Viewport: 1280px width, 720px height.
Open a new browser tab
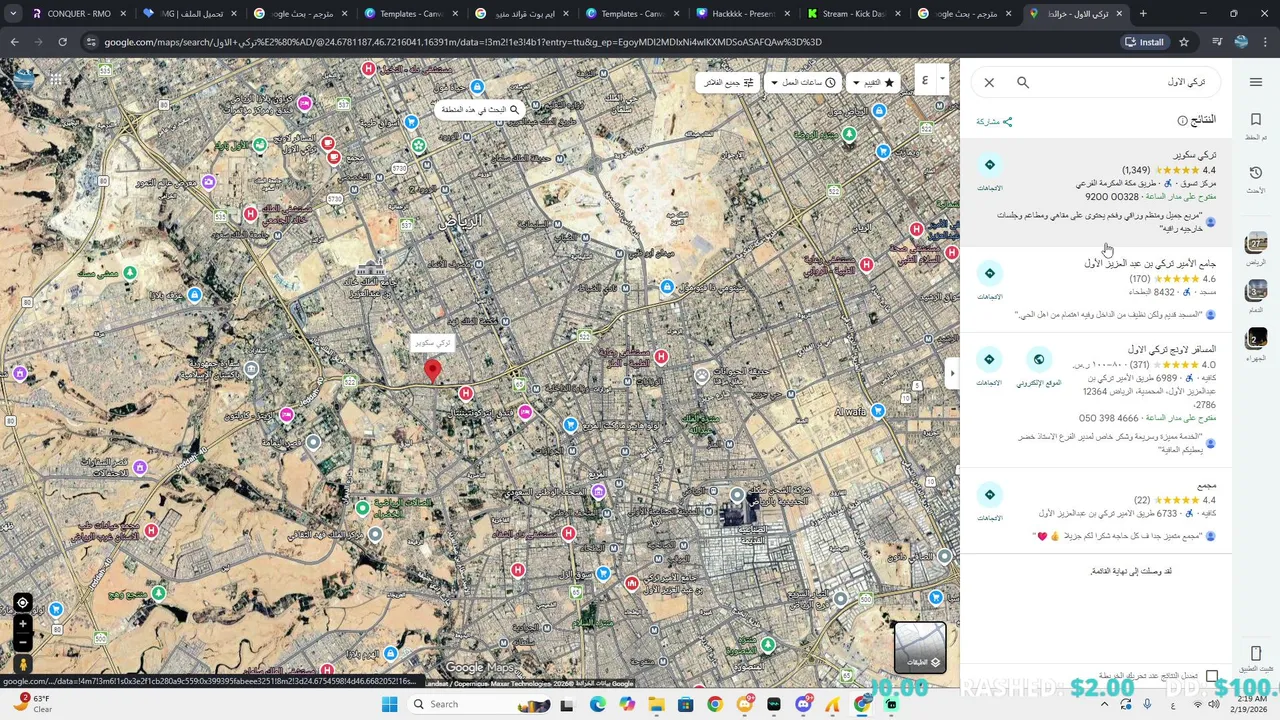[1143, 14]
